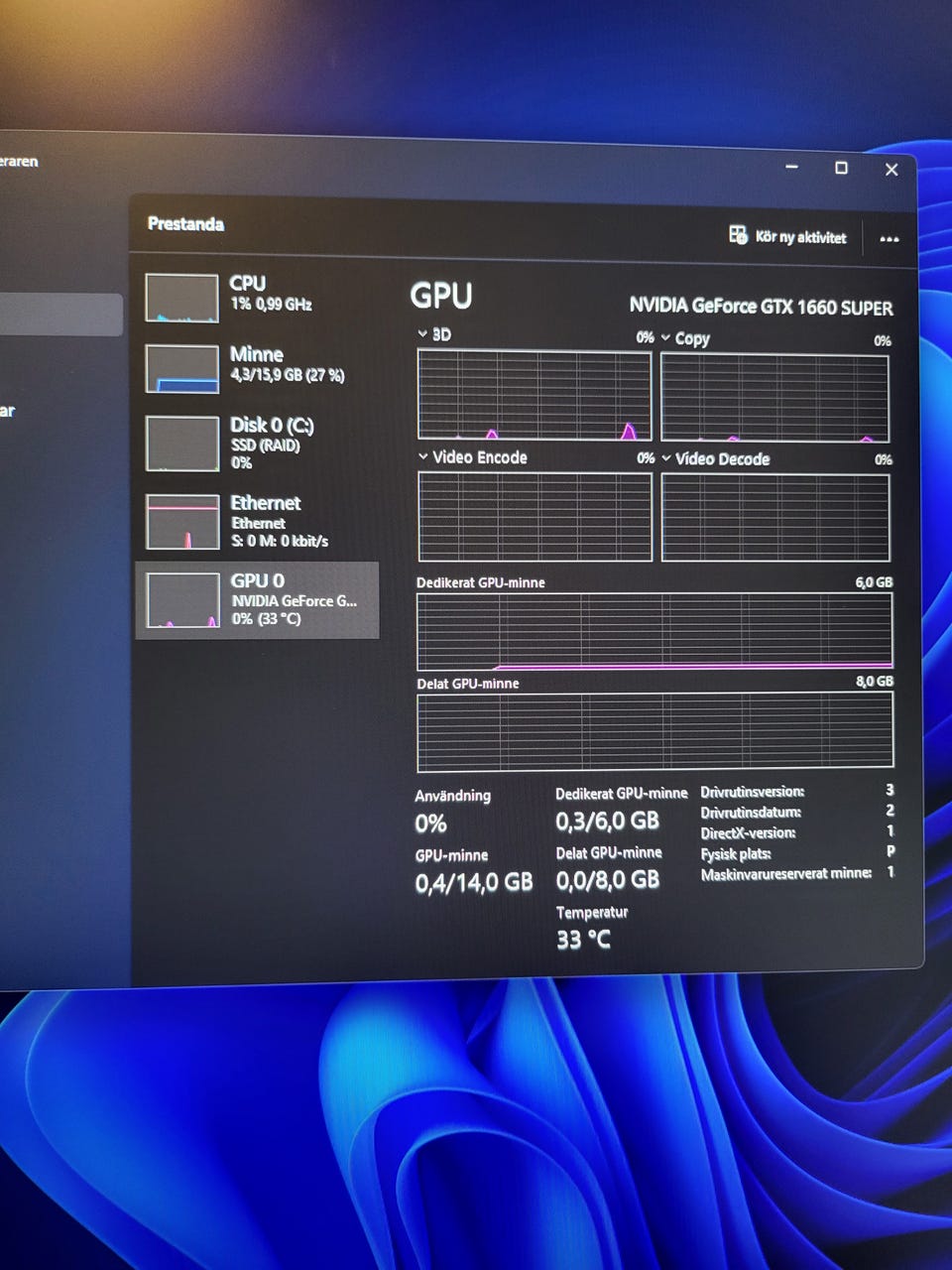The image size is (952, 1270).
Task: Click the Delat GPU-minne 0,0/8,0 GB value
Action: point(607,879)
